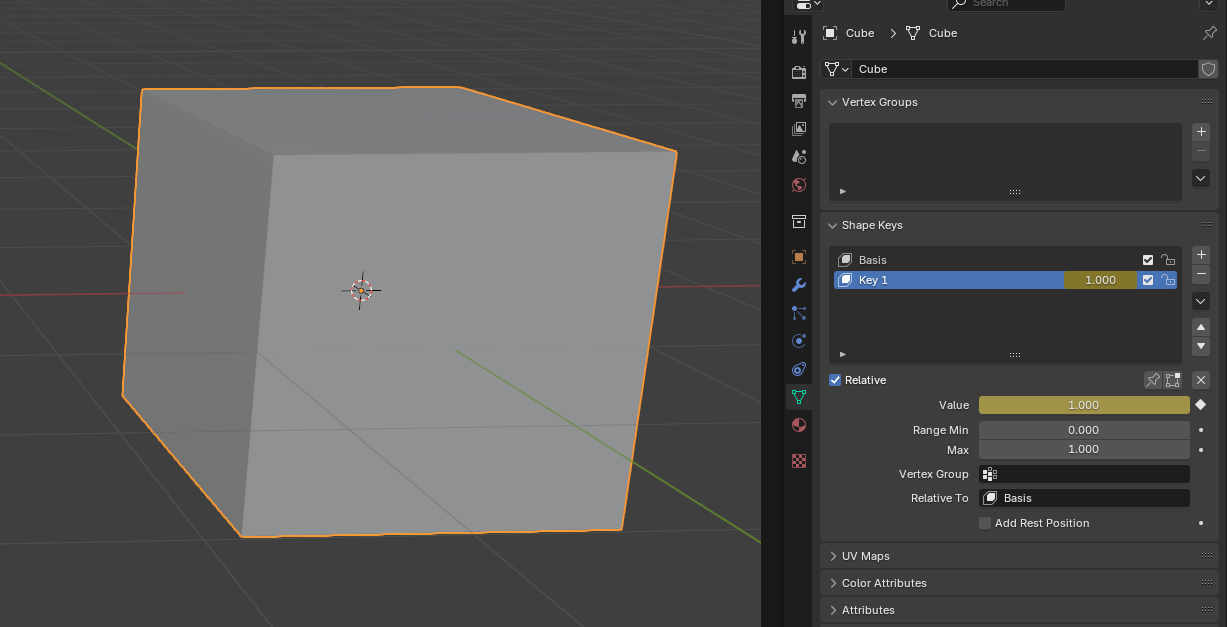1227x627 pixels.
Task: Add a new shape key with plus
Action: (x=1201, y=255)
